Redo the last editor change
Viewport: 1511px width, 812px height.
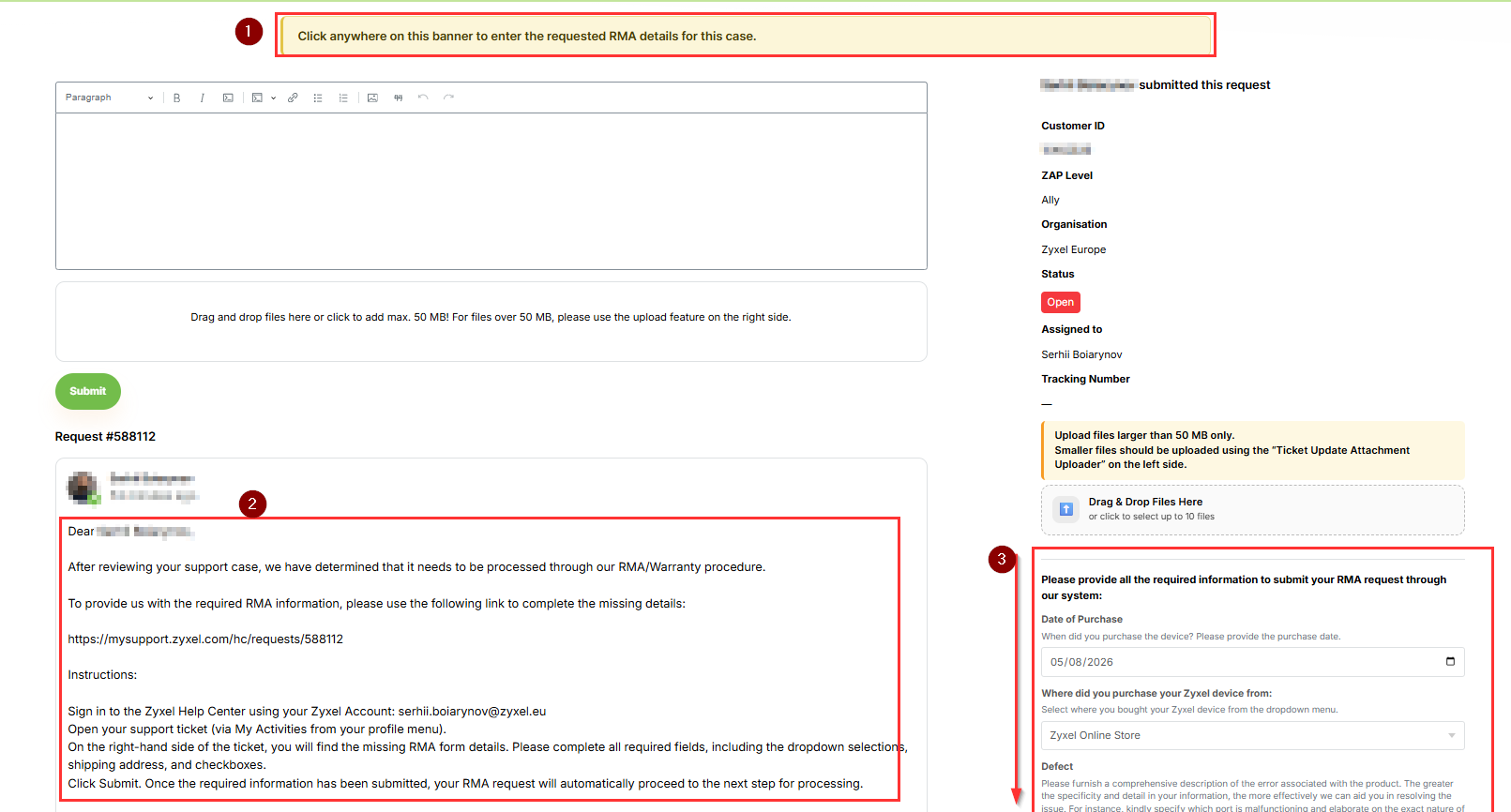coord(448,98)
